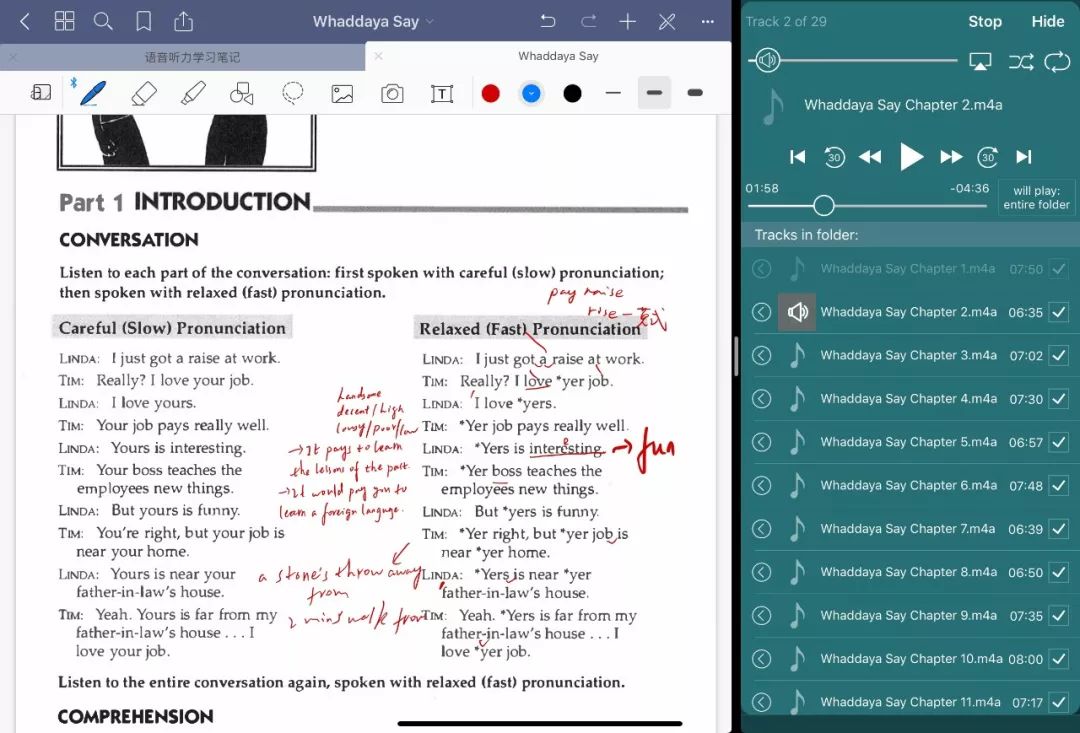Expand the Whaddaya Say title dropdown
This screenshot has height=733, width=1080.
click(373, 21)
